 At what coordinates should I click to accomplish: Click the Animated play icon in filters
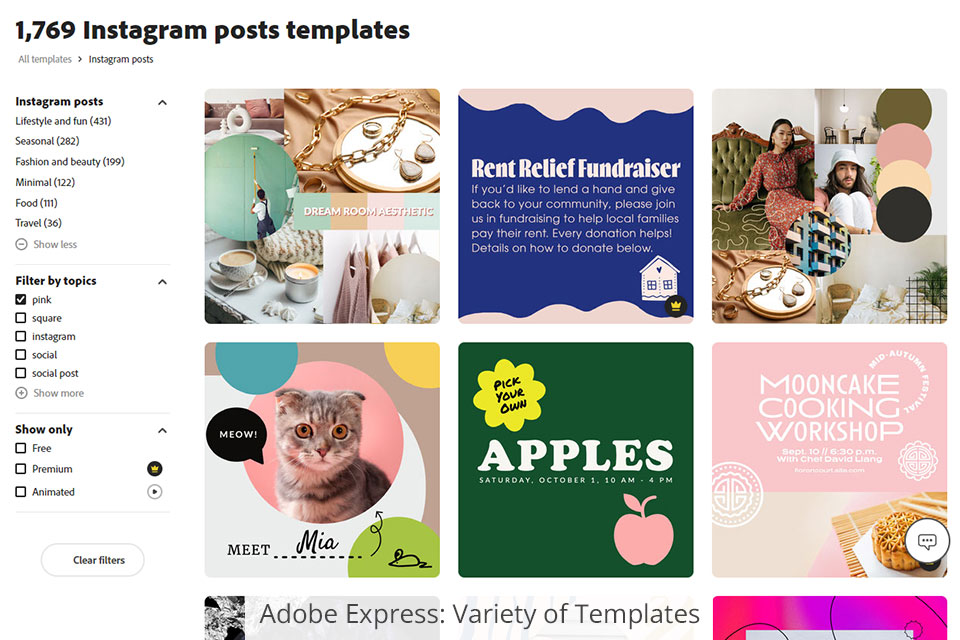155,491
